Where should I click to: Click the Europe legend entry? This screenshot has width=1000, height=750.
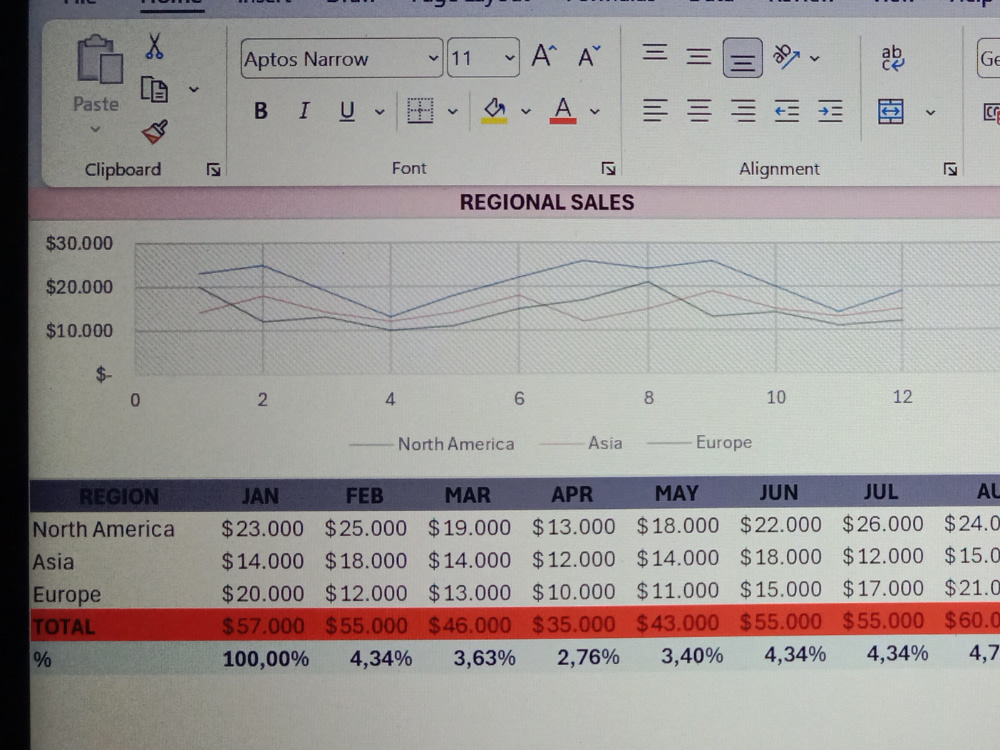pos(700,442)
